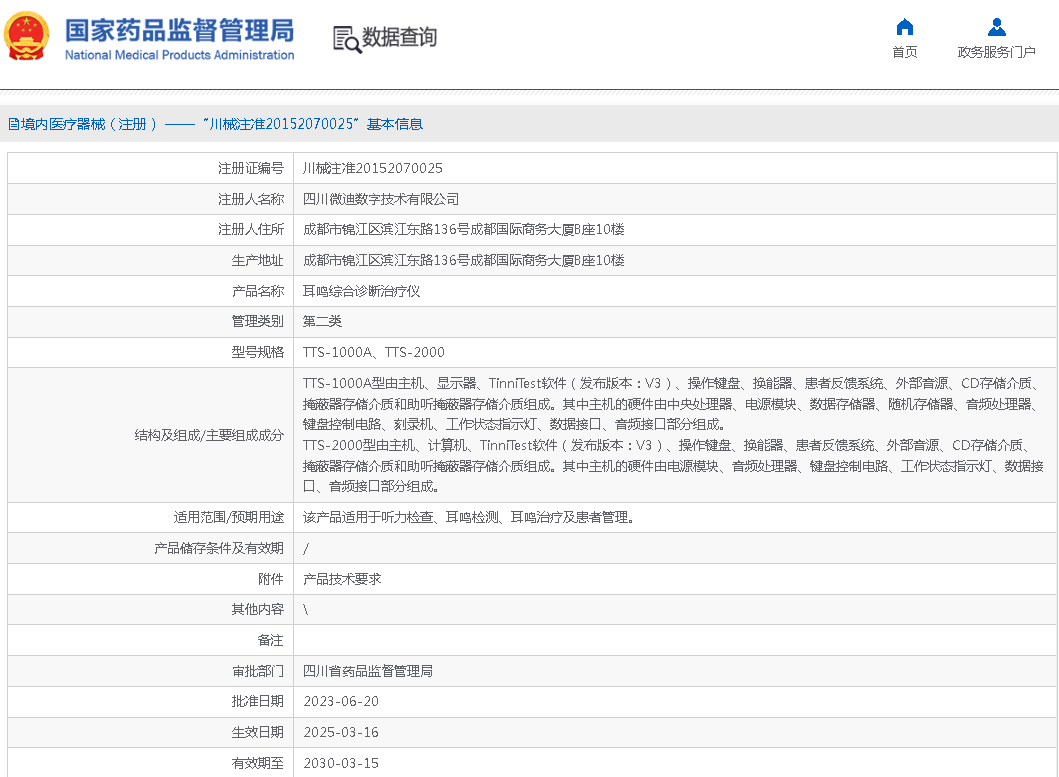This screenshot has width=1059, height=777.
Task: Click the 生产地址 row address value
Action: click(463, 260)
